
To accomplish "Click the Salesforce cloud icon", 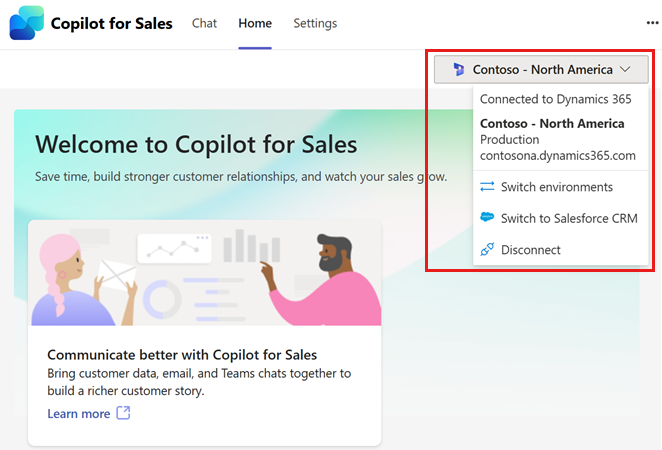I will click(x=487, y=217).
